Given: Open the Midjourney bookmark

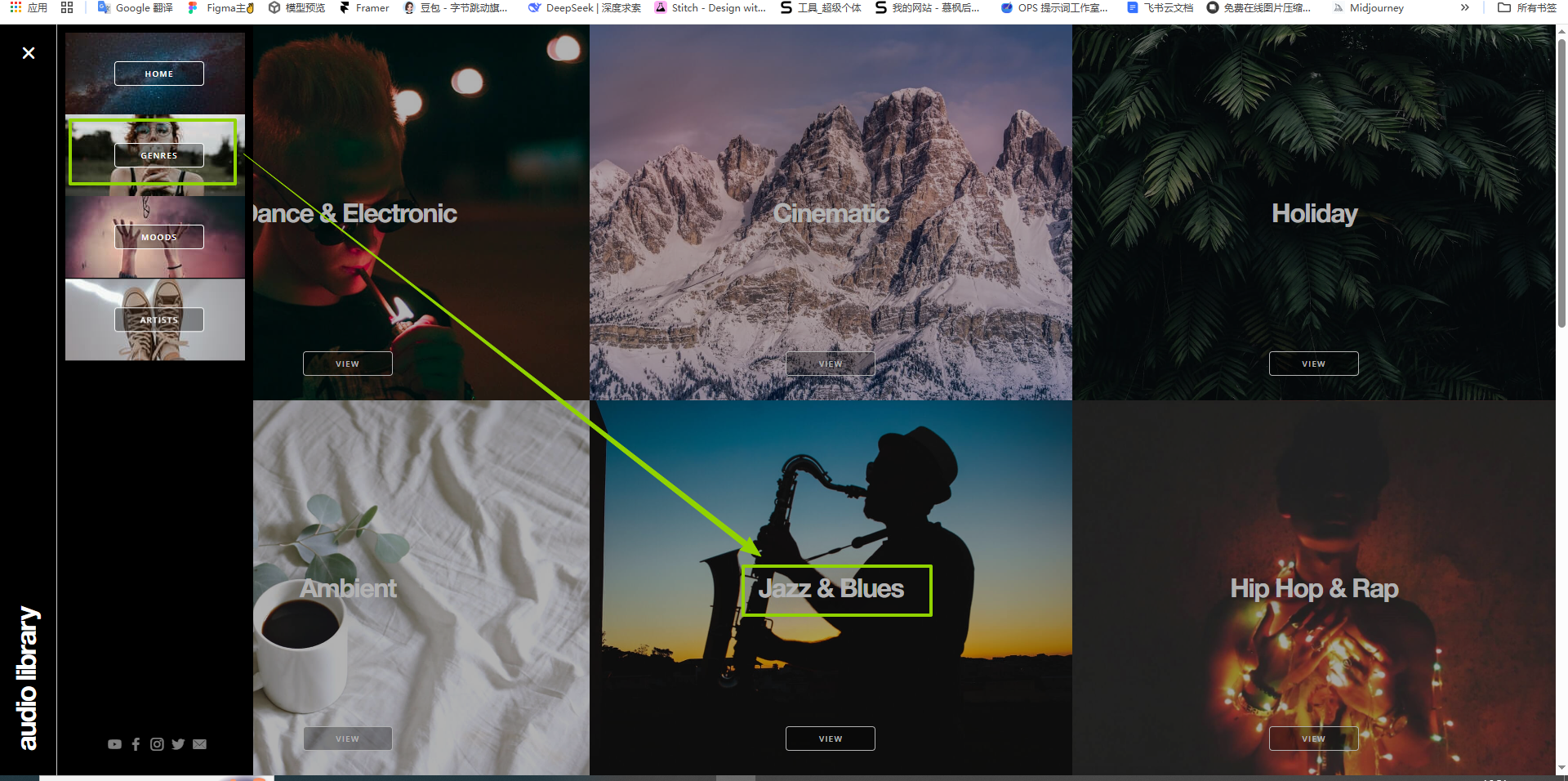Looking at the screenshot, I should pos(1368,8).
